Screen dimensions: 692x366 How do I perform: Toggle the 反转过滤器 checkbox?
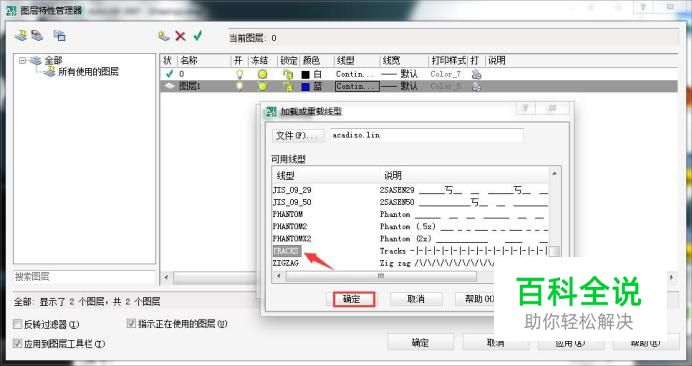pyautogui.click(x=18, y=324)
